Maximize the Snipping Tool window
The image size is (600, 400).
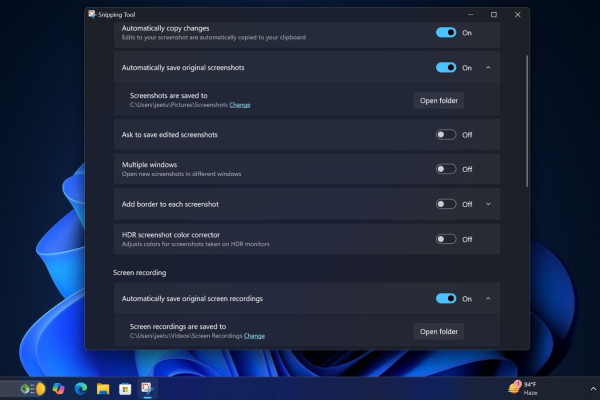pos(494,15)
